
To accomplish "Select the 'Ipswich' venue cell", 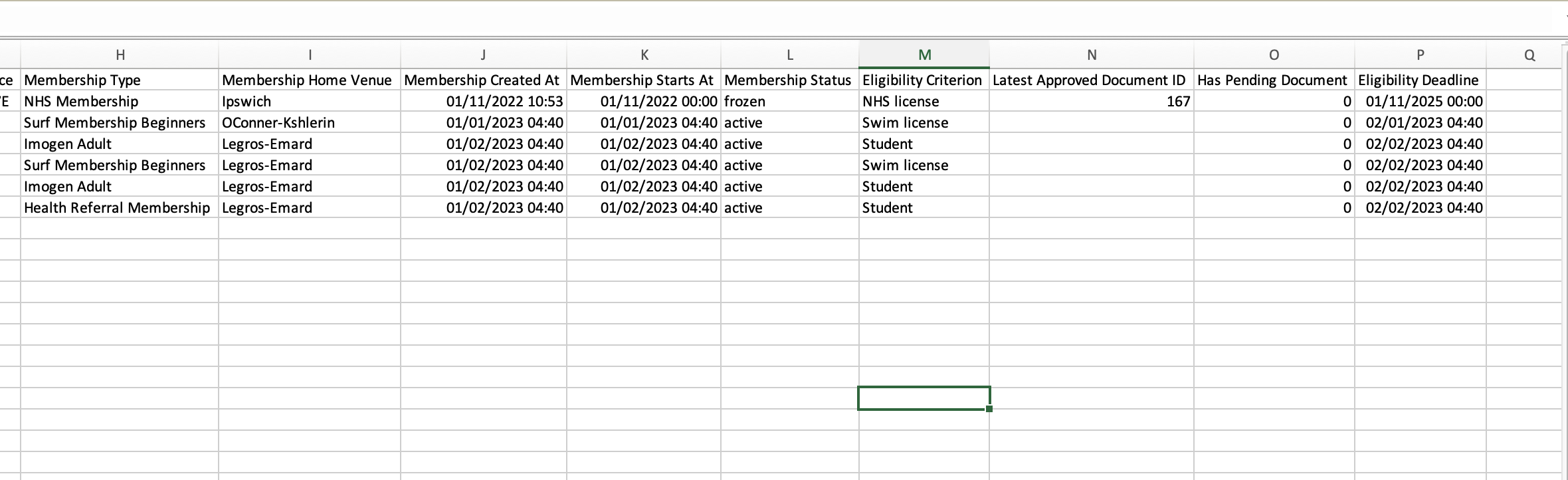I will [x=310, y=101].
